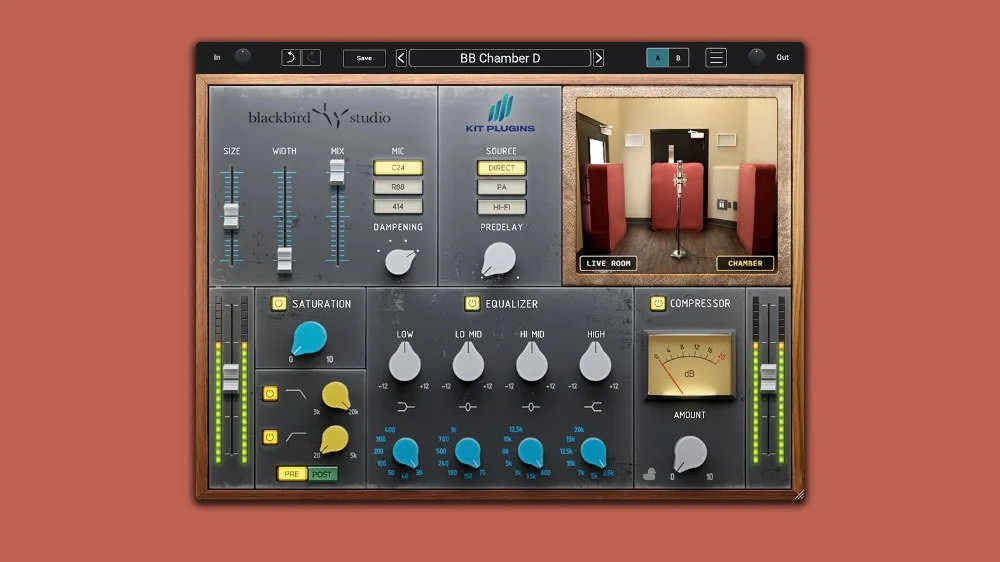Click the HIGH gain knob
The height and width of the screenshot is (562, 1000).
click(595, 362)
